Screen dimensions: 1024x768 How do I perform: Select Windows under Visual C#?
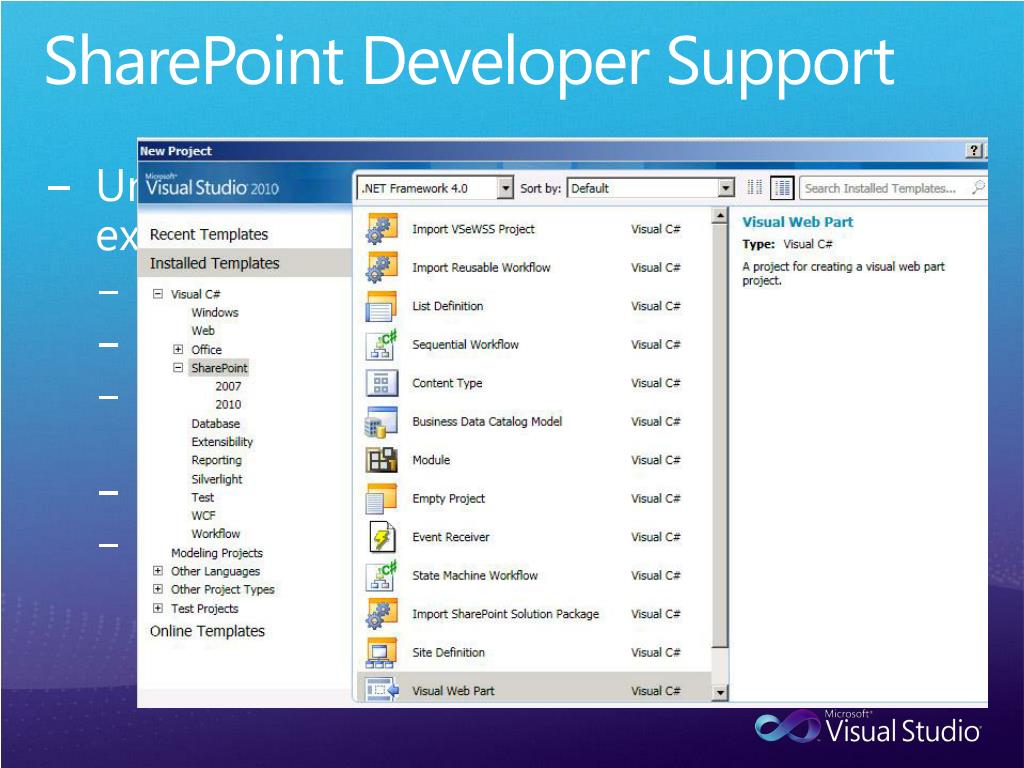[215, 313]
